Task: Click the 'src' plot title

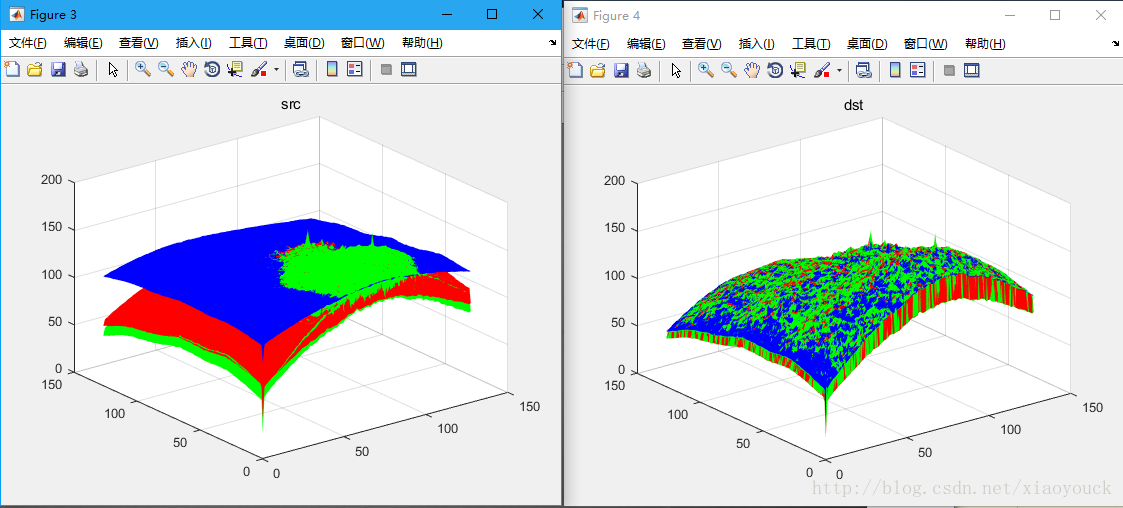Action: (x=290, y=105)
